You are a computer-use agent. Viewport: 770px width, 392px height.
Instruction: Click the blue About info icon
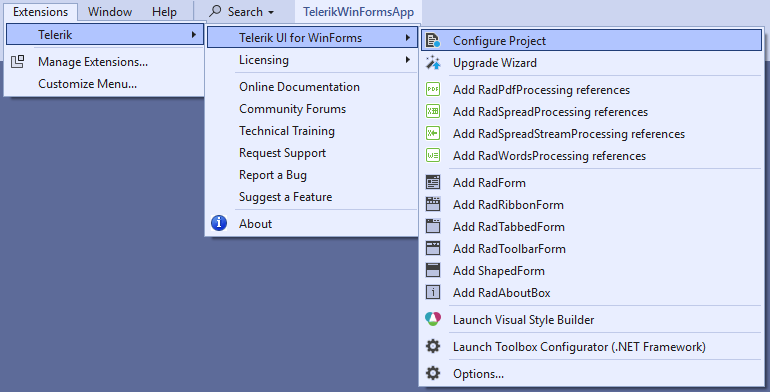click(219, 223)
